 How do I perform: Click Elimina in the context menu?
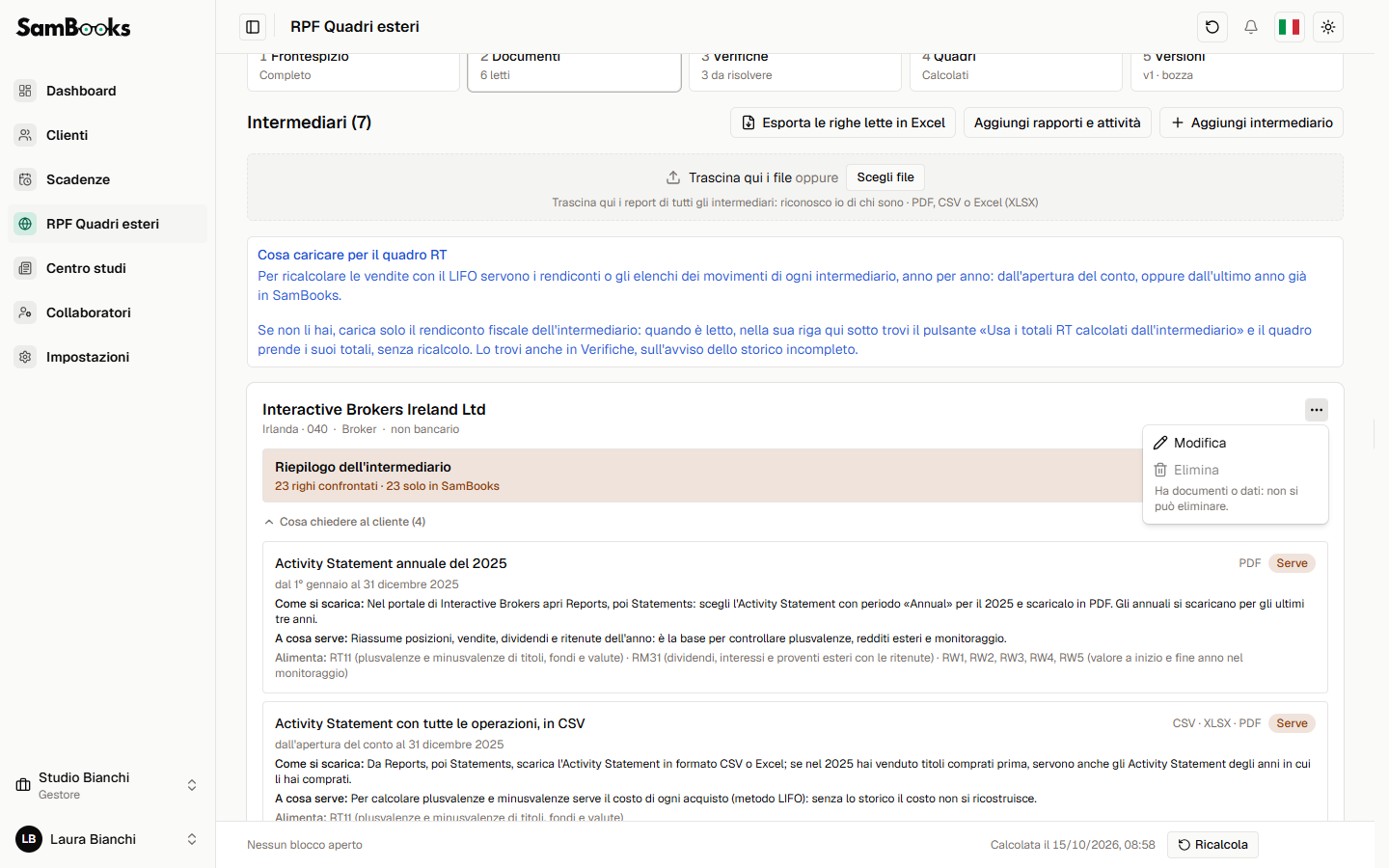[x=1236, y=470]
